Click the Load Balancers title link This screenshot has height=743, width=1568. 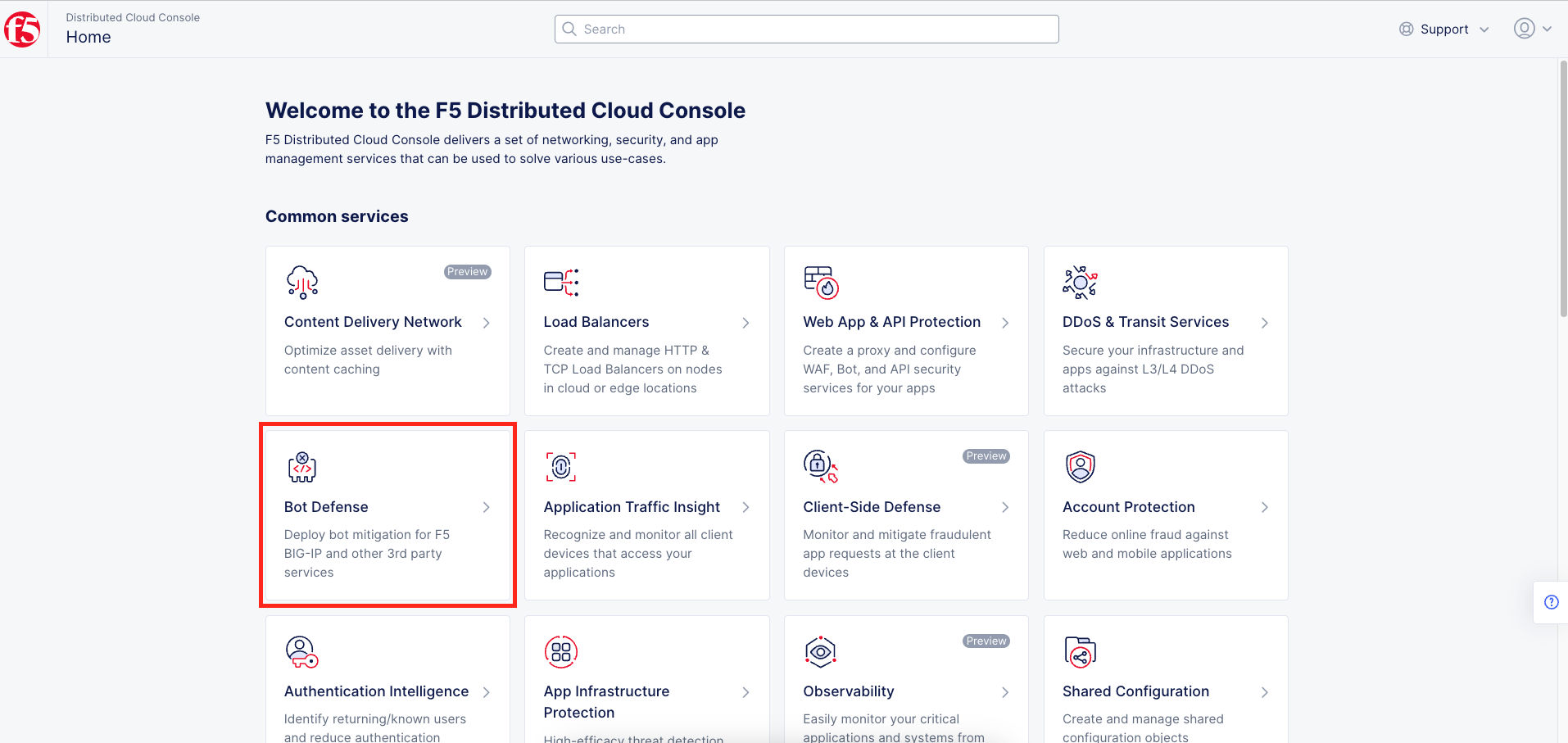click(x=596, y=321)
